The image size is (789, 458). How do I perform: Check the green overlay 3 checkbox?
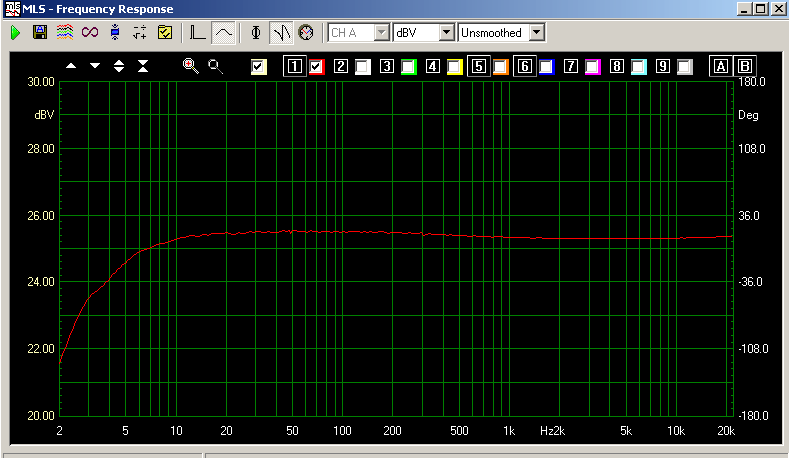[409, 66]
